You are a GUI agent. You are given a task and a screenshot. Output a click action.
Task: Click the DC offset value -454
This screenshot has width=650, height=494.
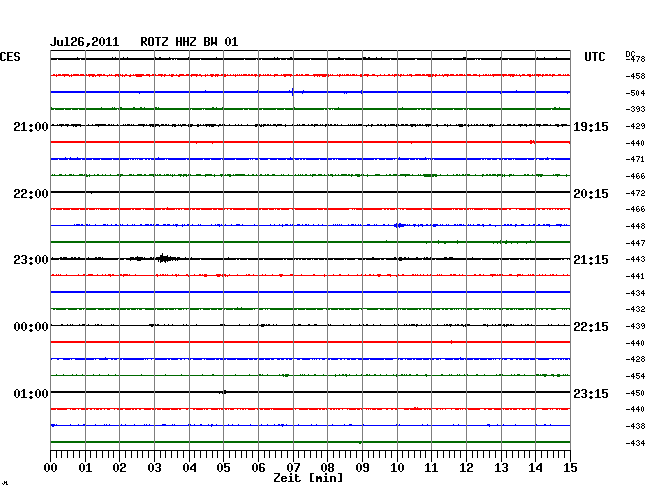[x=635, y=376]
